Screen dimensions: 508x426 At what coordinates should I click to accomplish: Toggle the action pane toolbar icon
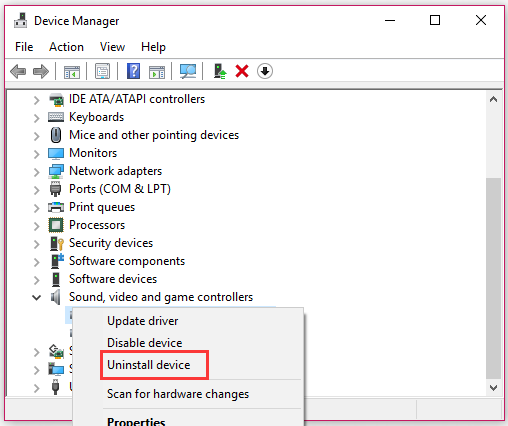click(157, 71)
